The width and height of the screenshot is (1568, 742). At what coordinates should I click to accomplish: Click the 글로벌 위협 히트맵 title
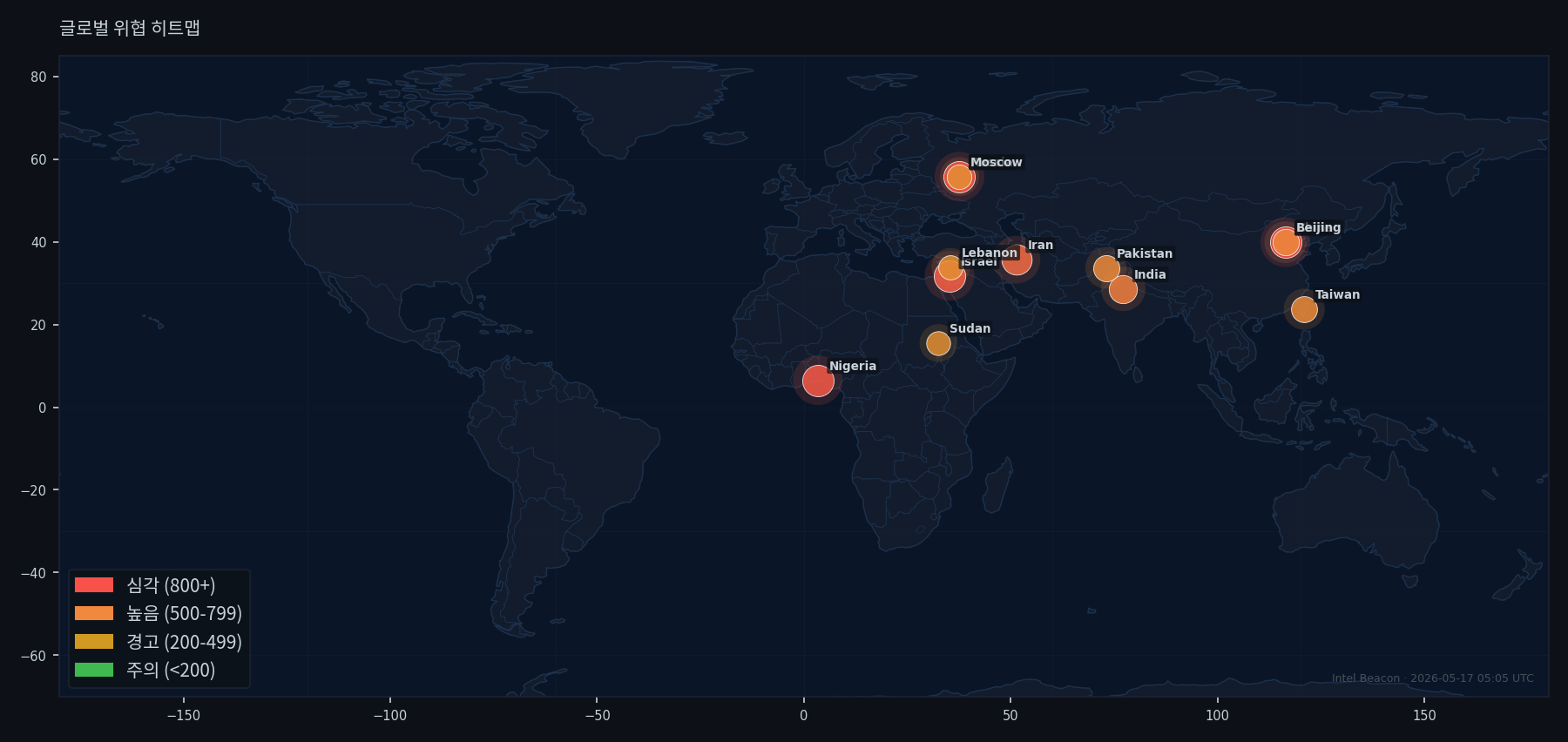pos(130,28)
